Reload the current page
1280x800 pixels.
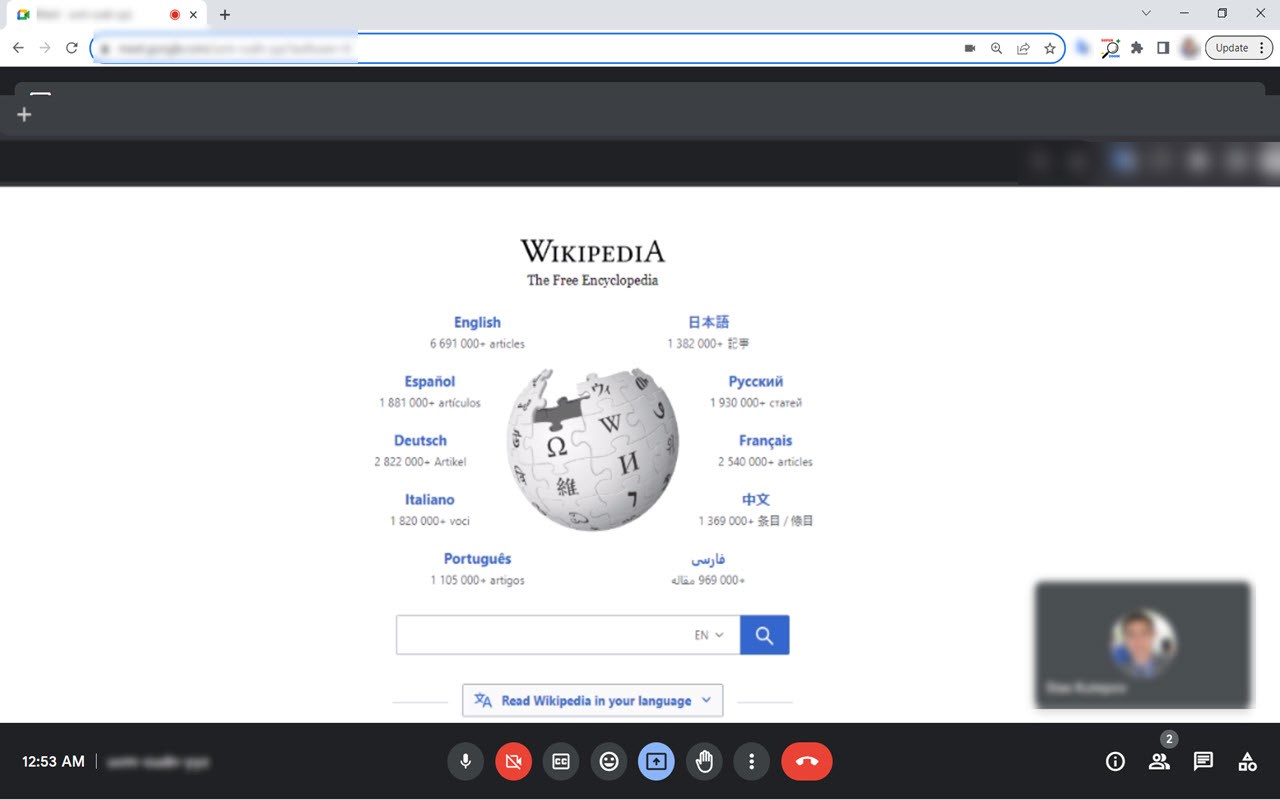(72, 48)
